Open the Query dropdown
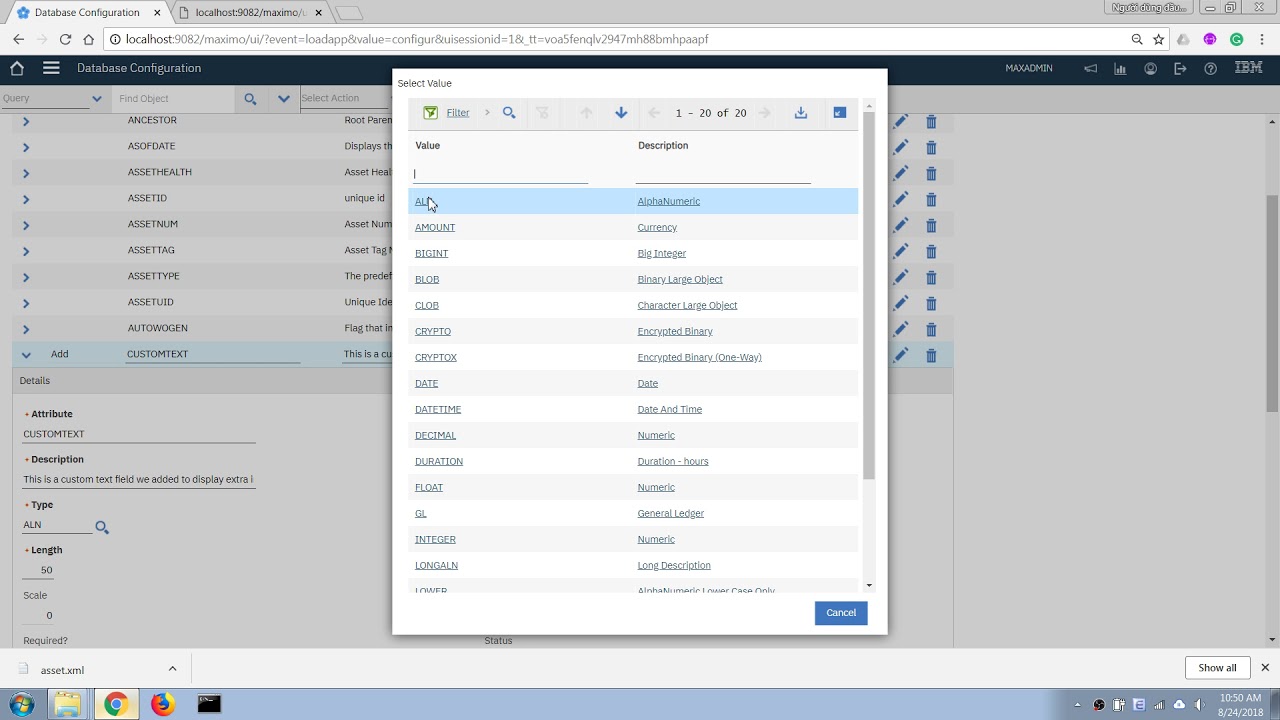 click(96, 99)
